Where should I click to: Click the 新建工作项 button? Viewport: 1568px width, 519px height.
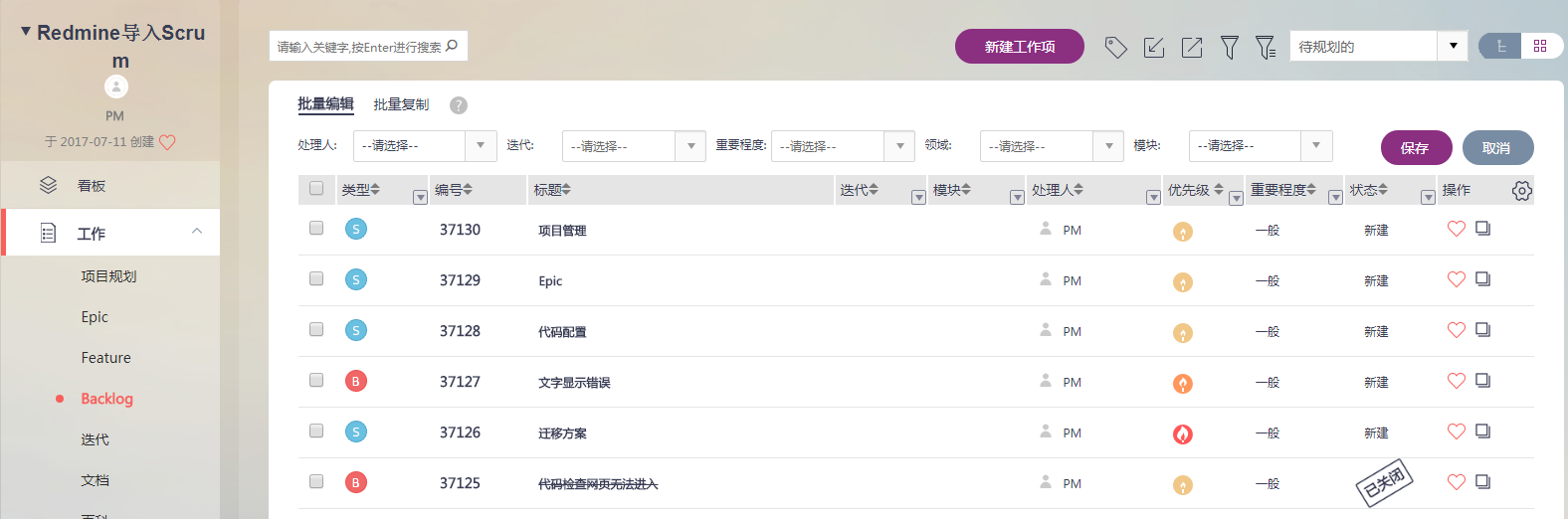(1020, 47)
